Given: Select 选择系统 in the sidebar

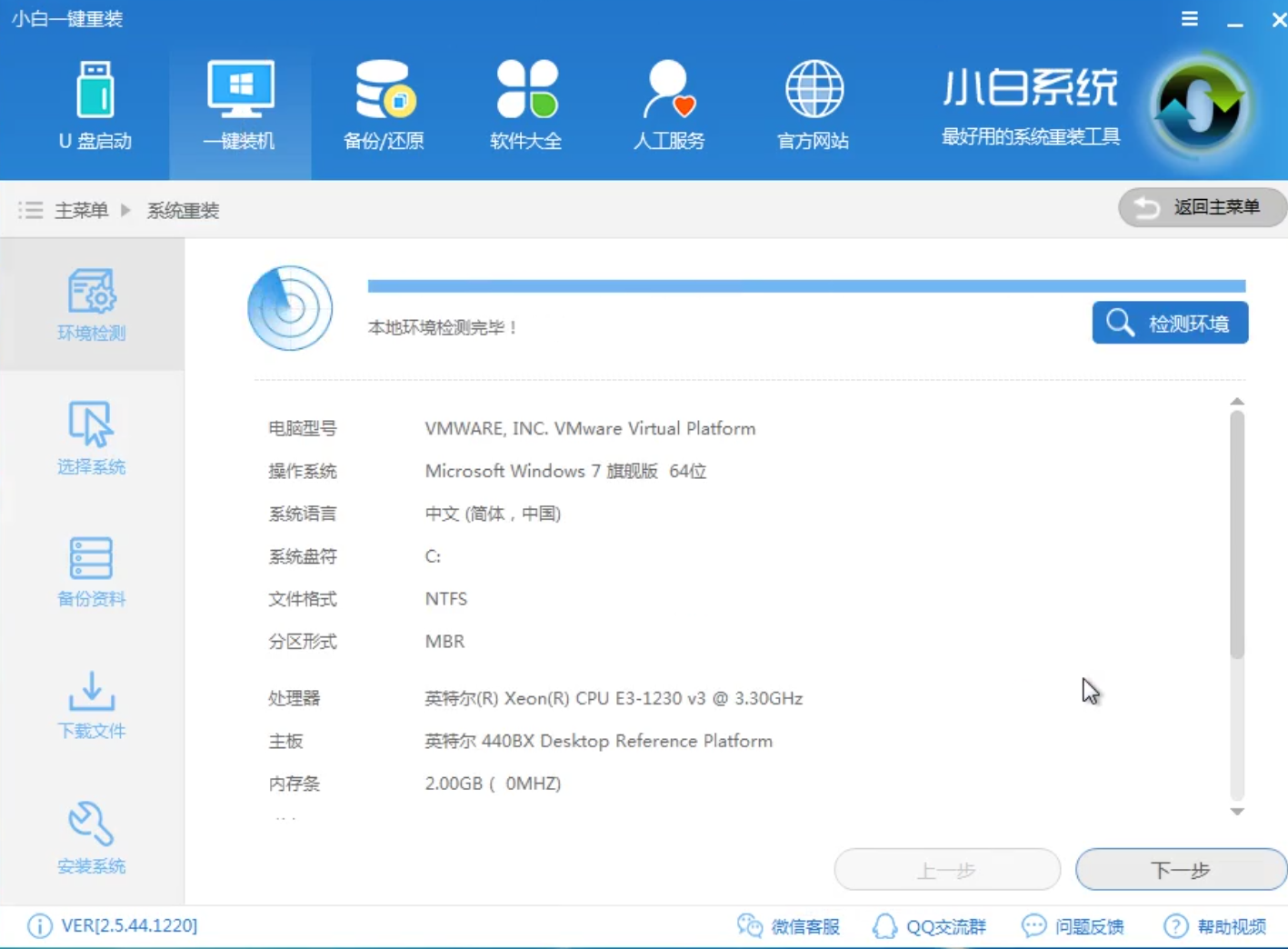Looking at the screenshot, I should [91, 439].
